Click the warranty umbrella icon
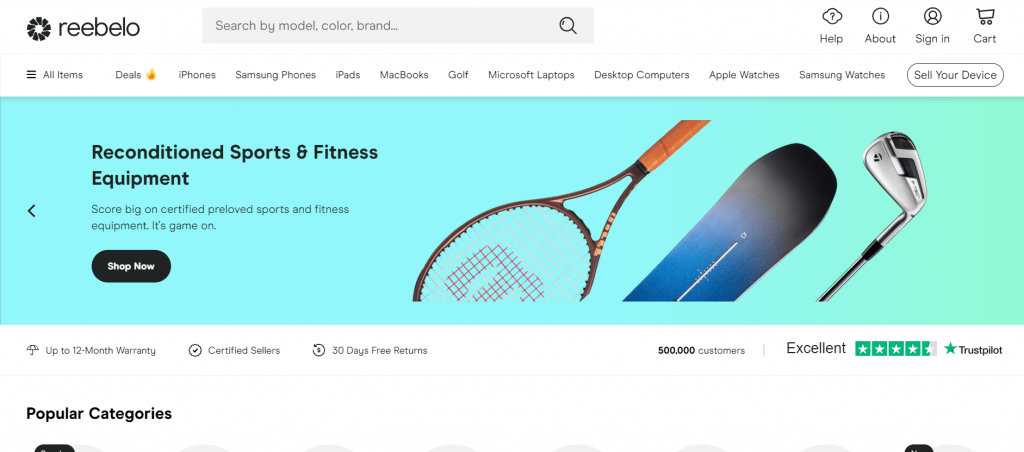The image size is (1024, 452). point(33,350)
